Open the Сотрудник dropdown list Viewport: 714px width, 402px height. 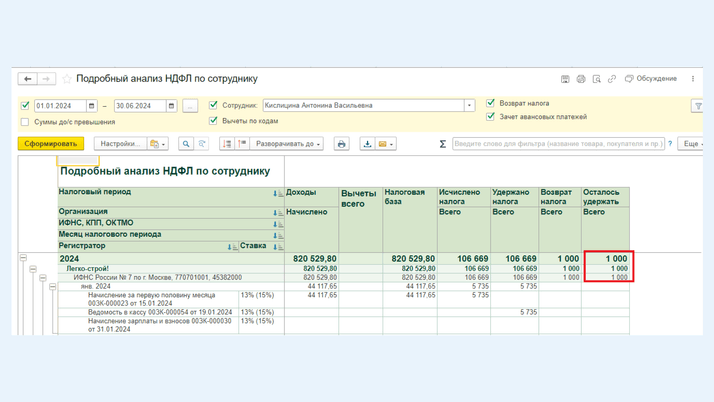(x=469, y=106)
